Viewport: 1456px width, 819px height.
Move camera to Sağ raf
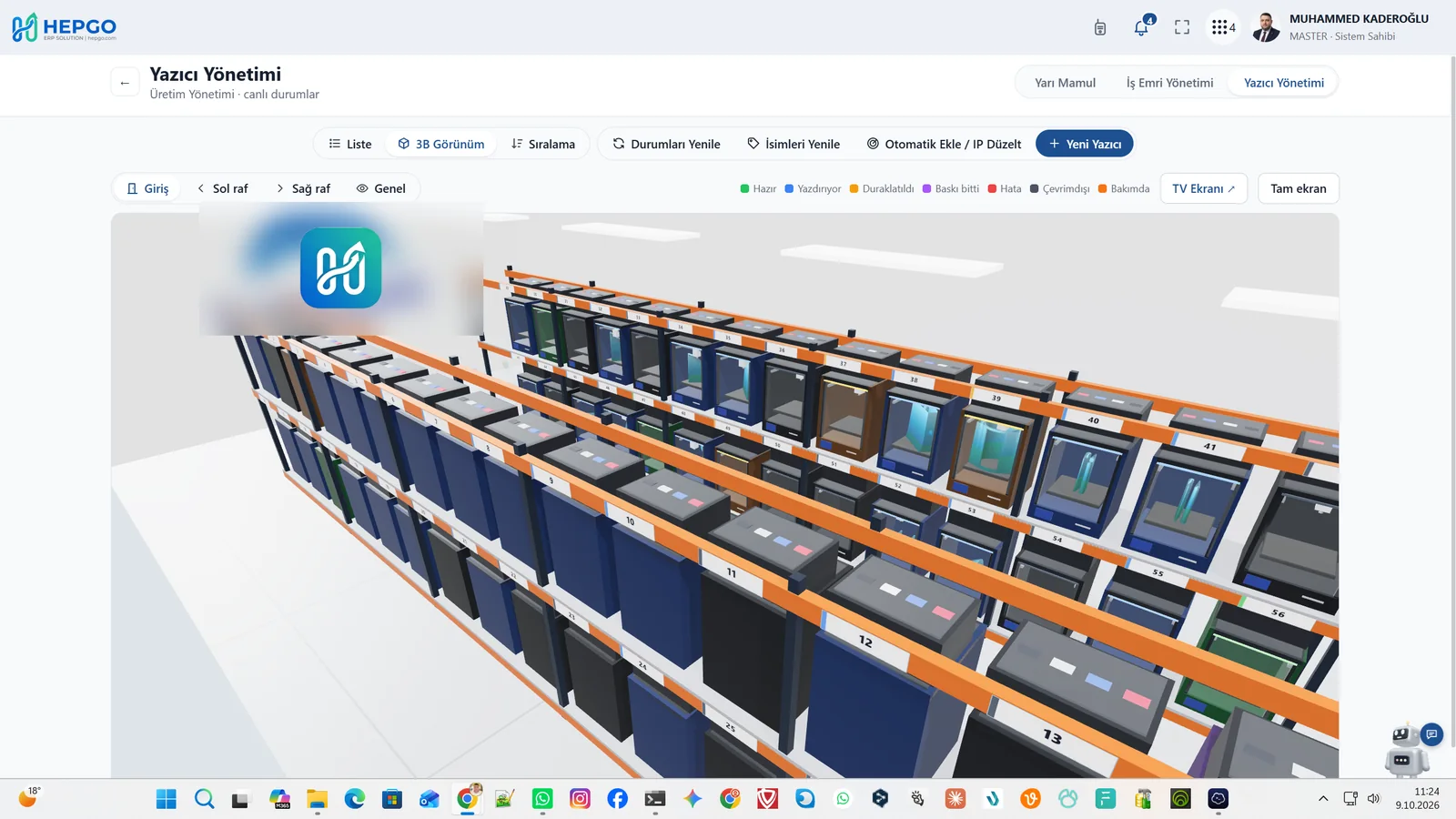[x=303, y=188]
